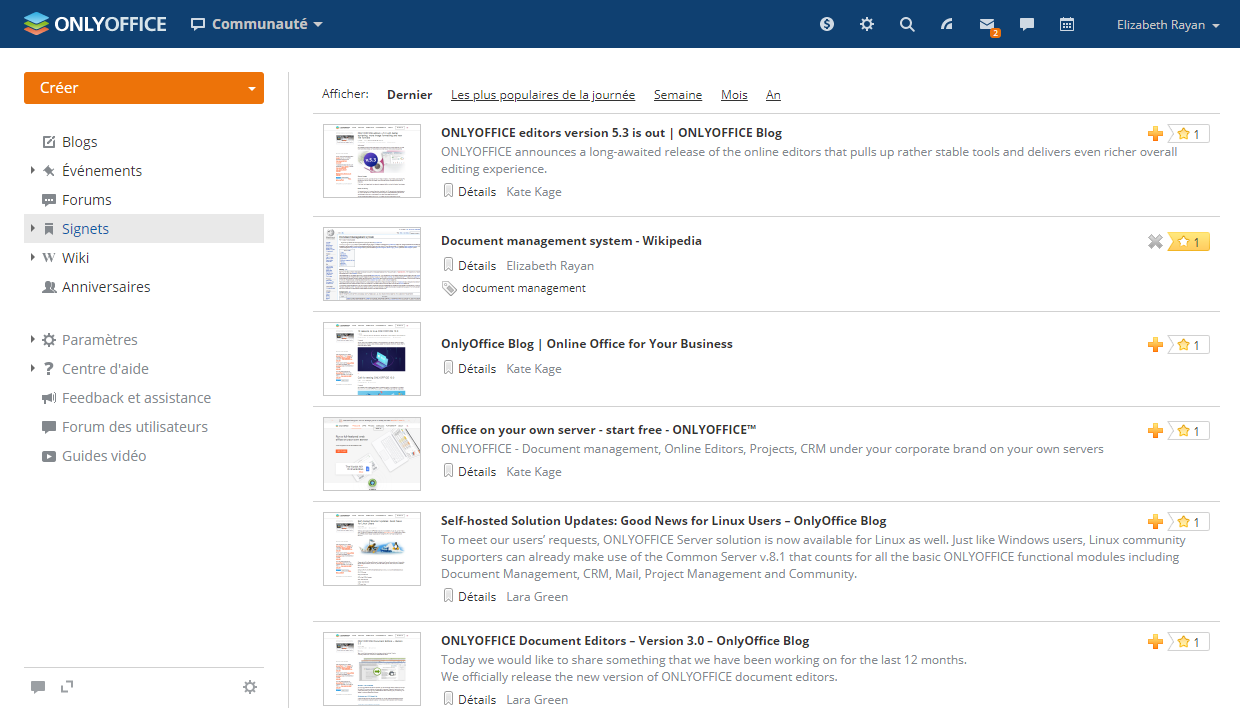Open the feed icon in header

pyautogui.click(x=947, y=24)
